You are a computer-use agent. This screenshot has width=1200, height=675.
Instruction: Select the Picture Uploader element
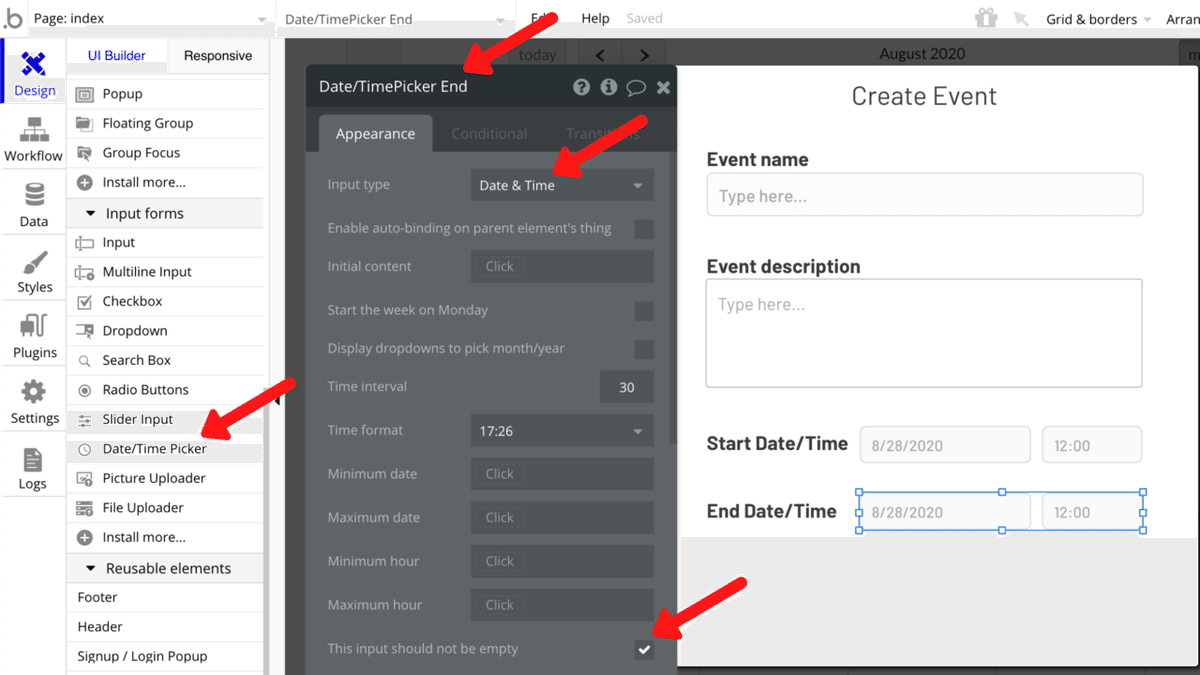[x=166, y=478]
